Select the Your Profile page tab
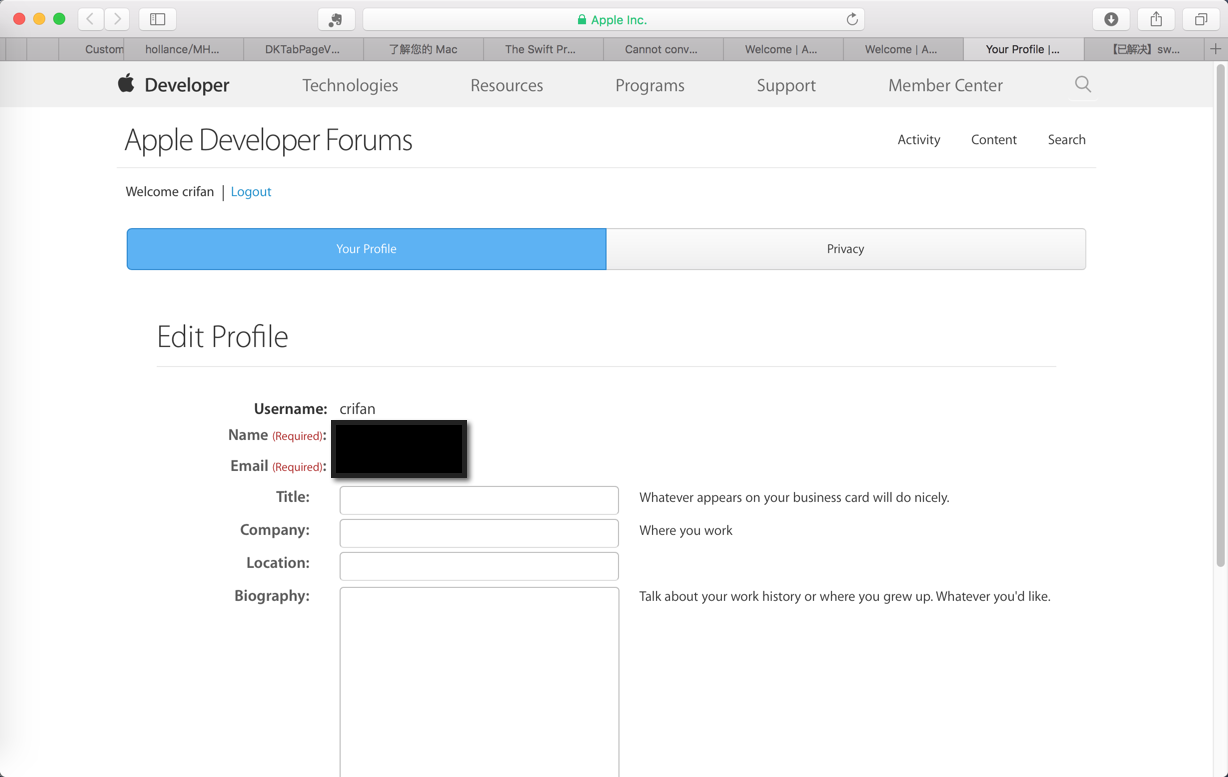 (x=366, y=249)
